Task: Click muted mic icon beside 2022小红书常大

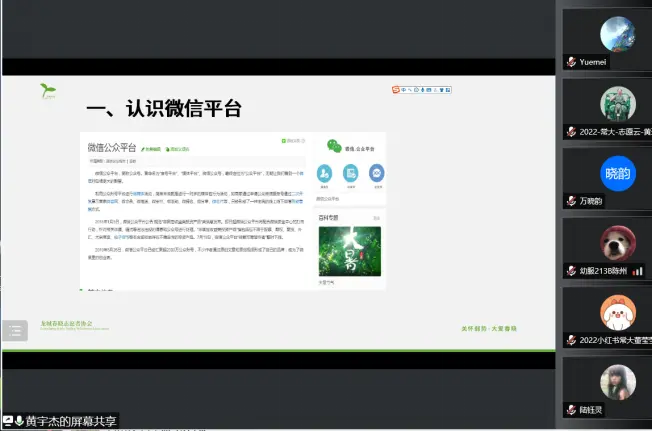Action: pos(571,340)
